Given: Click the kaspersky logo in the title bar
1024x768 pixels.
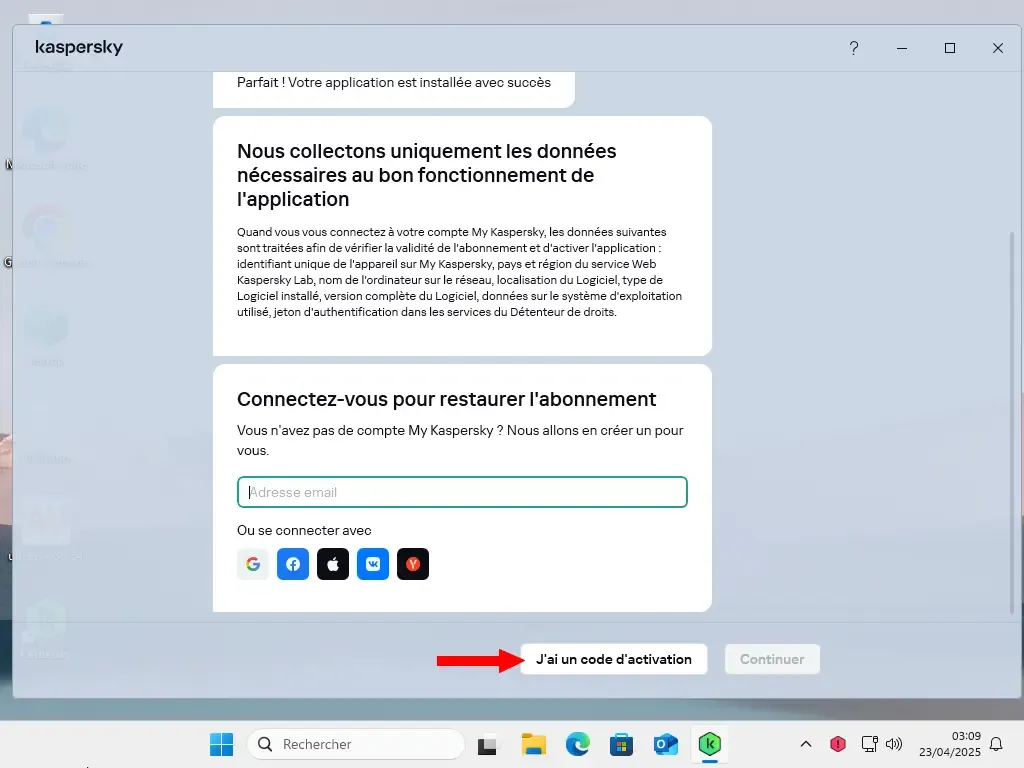Looking at the screenshot, I should 79,47.
